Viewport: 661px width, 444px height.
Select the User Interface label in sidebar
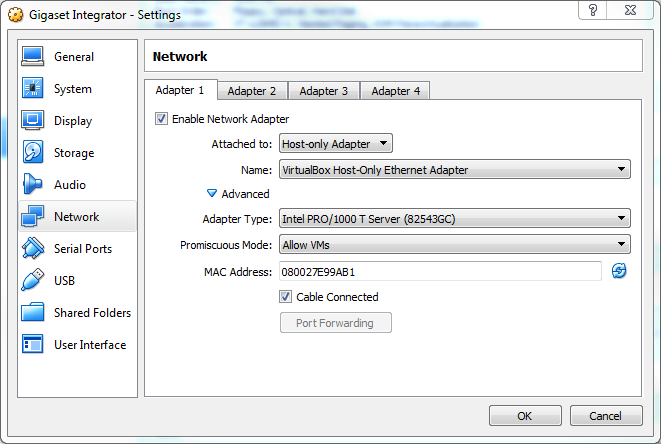[90, 344]
